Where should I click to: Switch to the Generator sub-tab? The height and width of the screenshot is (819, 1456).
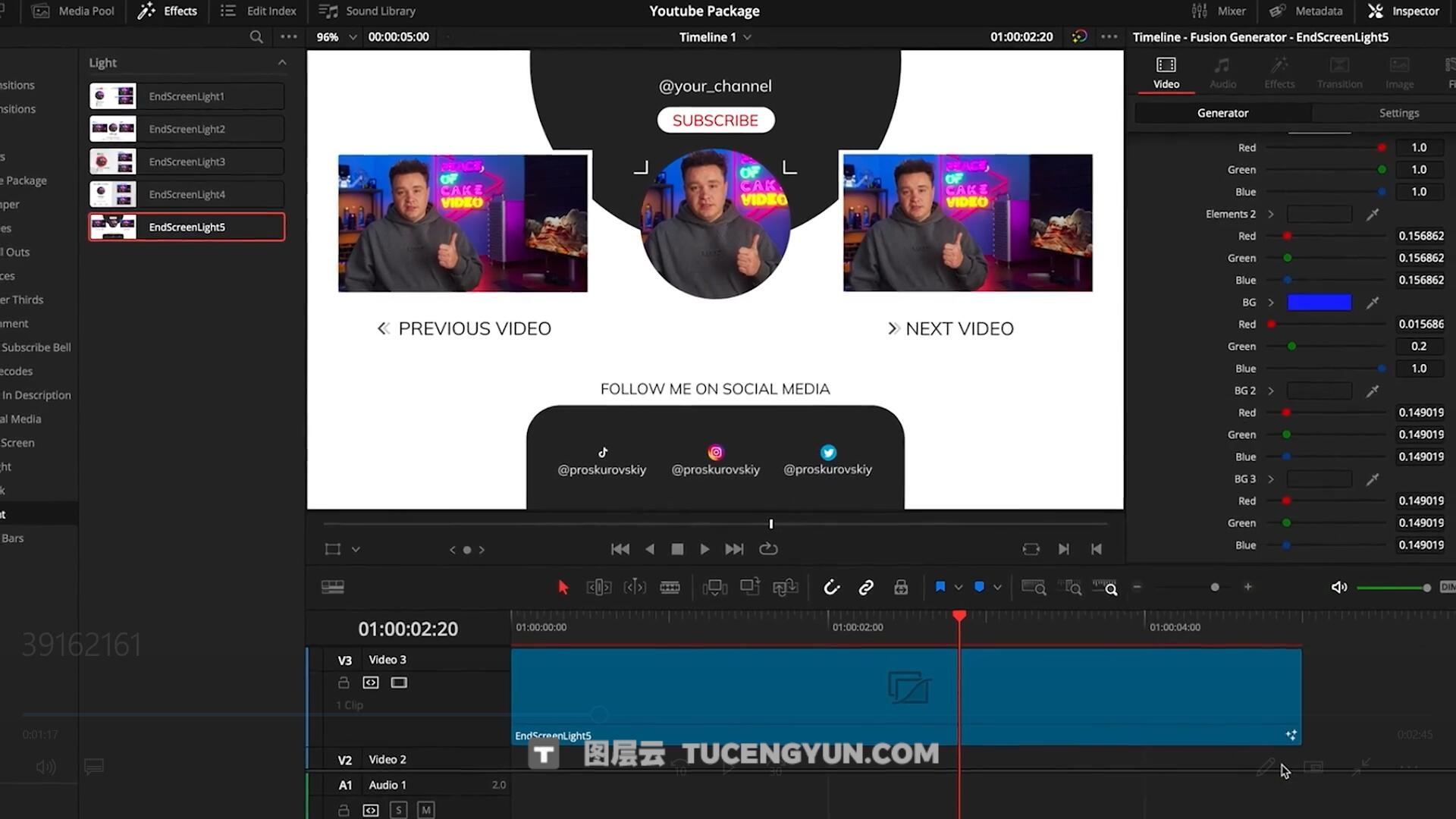(x=1222, y=113)
